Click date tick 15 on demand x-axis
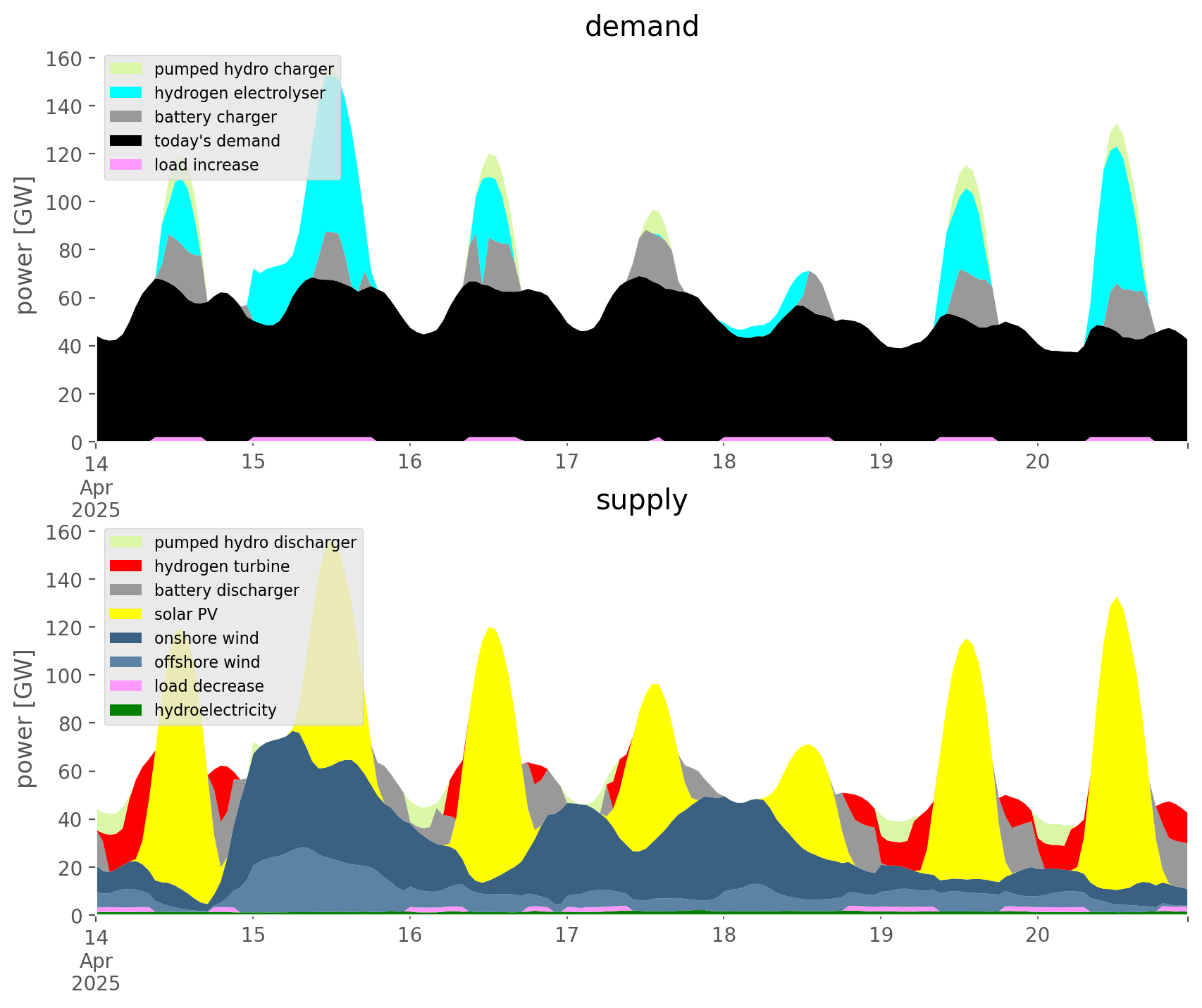1202x1008 pixels. 253,462
